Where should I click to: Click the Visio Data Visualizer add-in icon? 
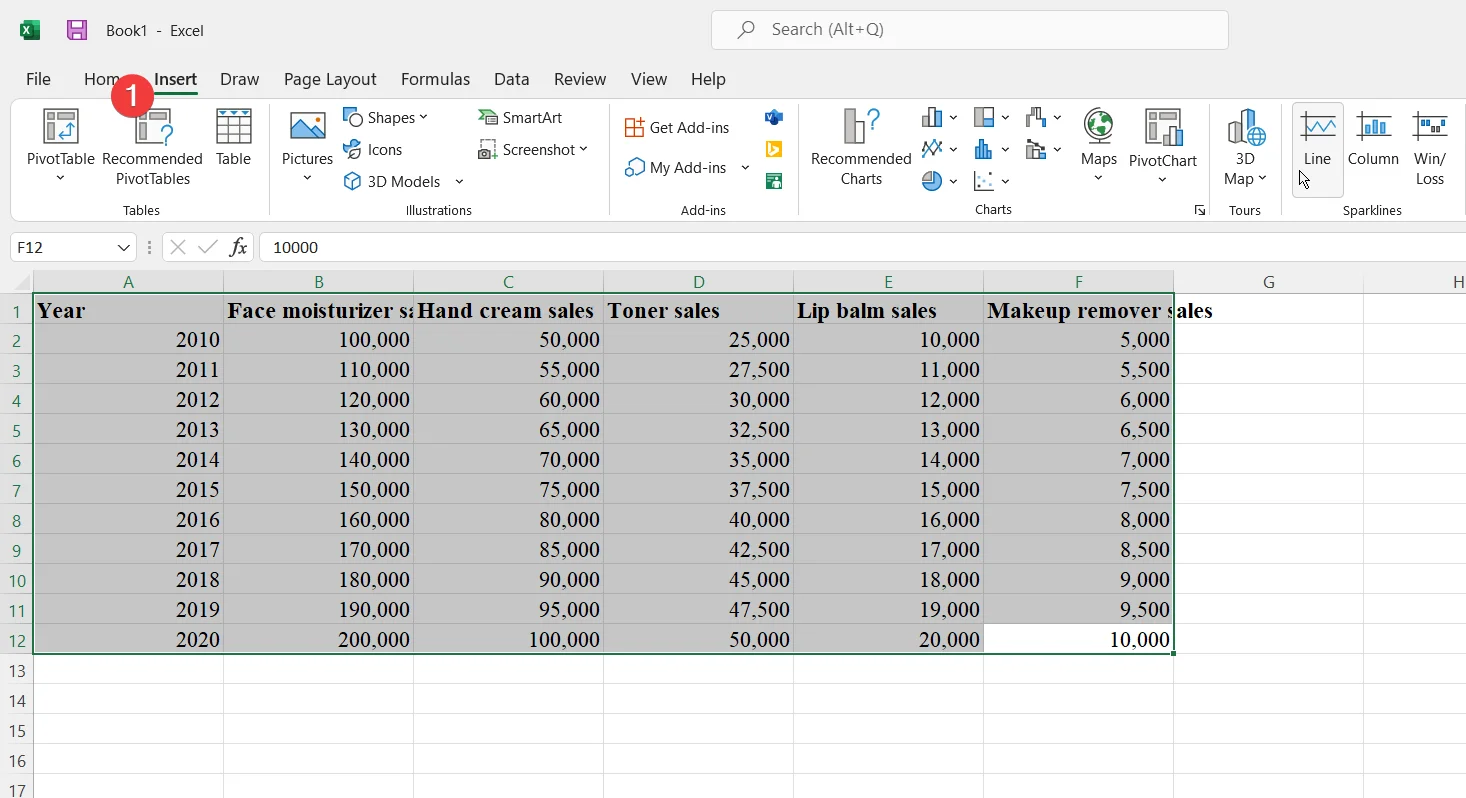point(773,118)
